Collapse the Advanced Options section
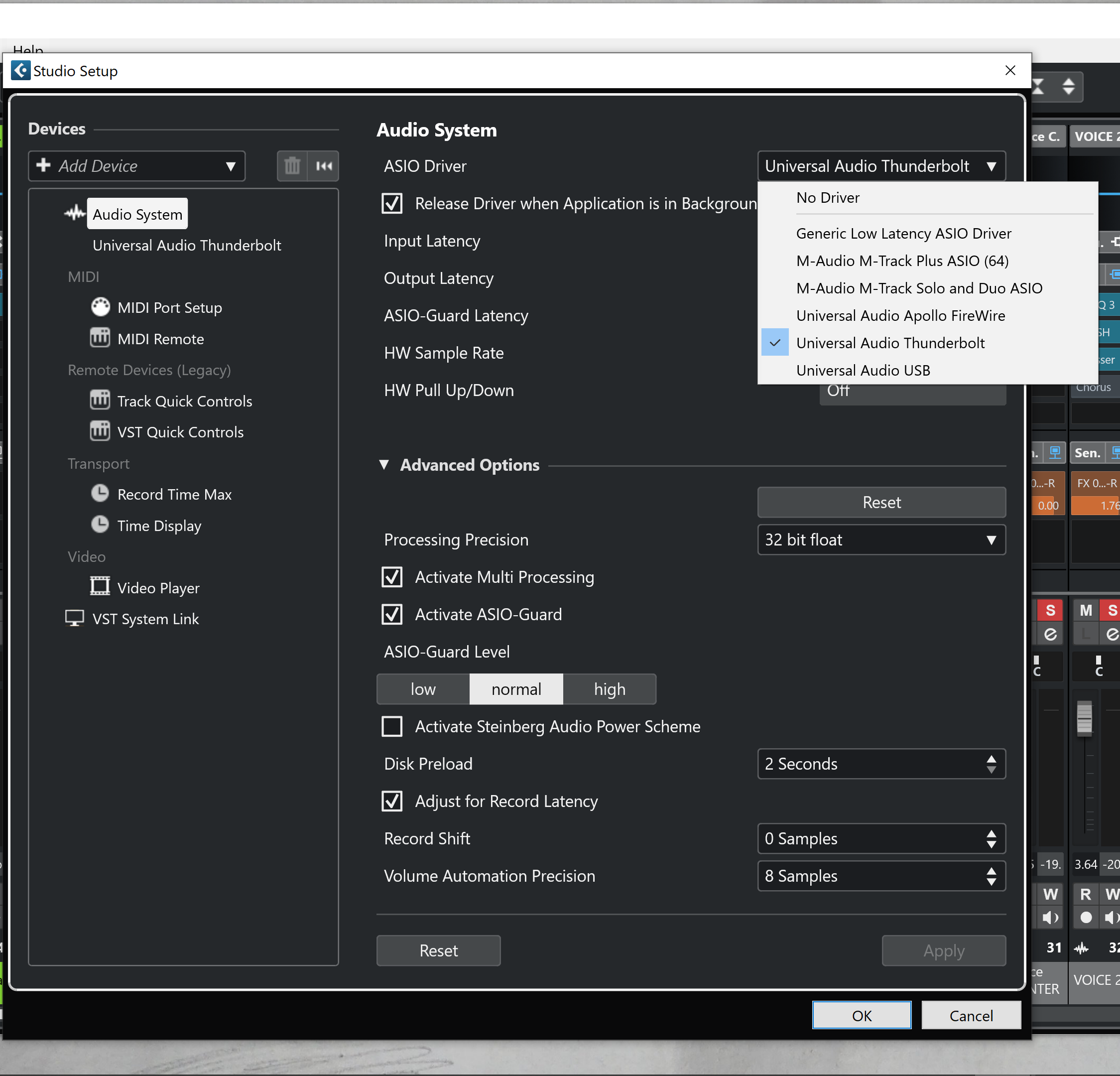 point(384,465)
